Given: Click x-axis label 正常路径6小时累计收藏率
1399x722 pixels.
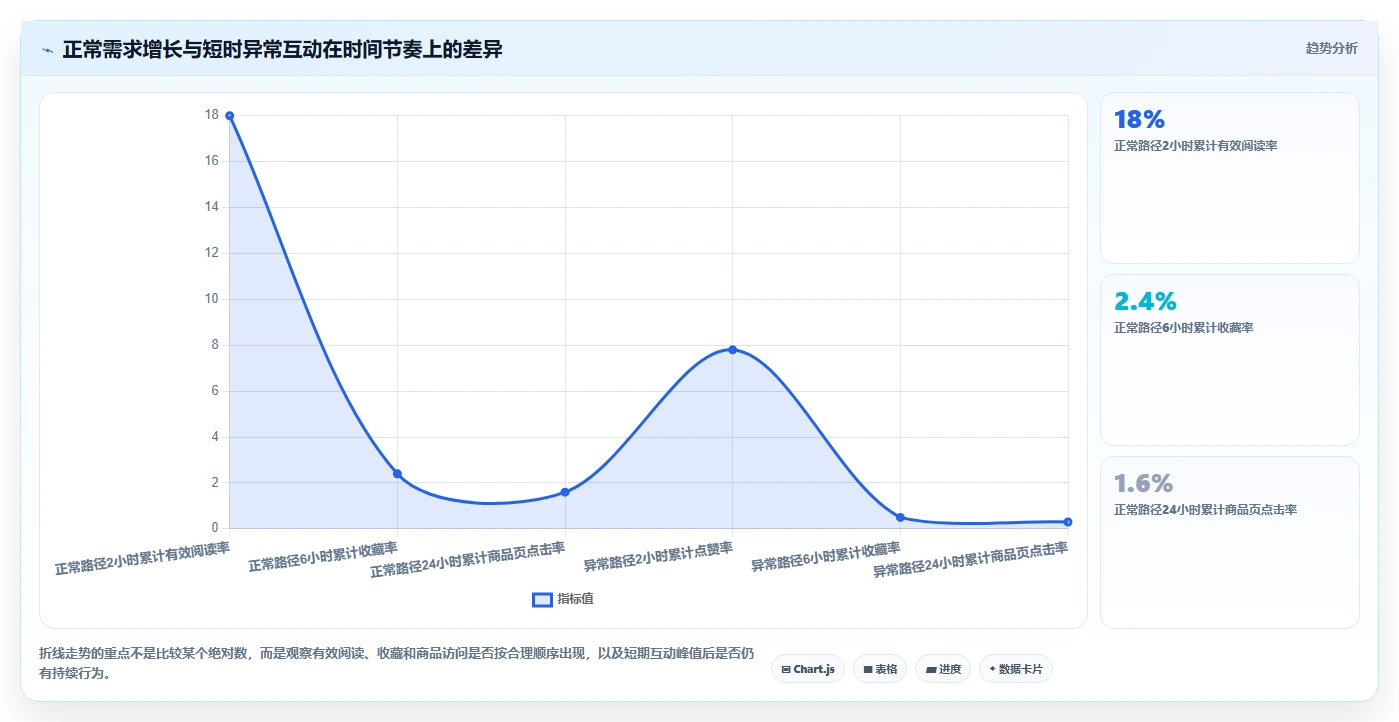Looking at the screenshot, I should (323, 556).
